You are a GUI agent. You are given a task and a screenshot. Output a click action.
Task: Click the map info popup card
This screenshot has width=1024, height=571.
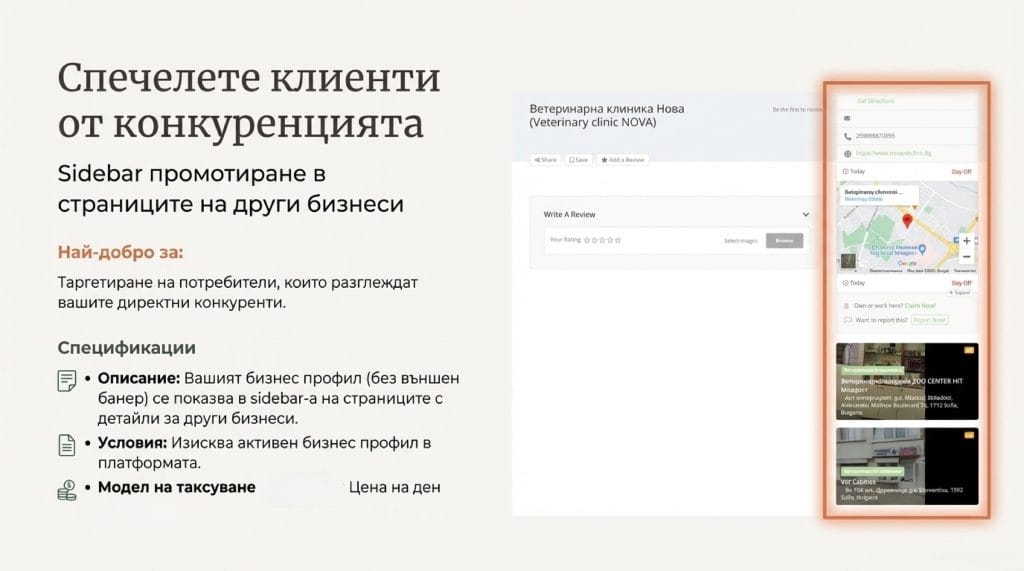point(879,195)
